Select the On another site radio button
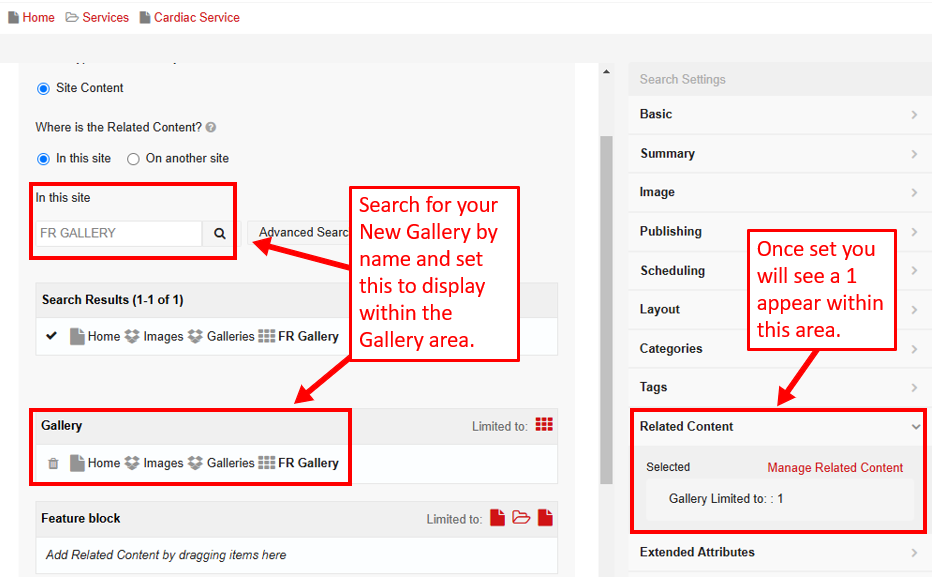 133,159
